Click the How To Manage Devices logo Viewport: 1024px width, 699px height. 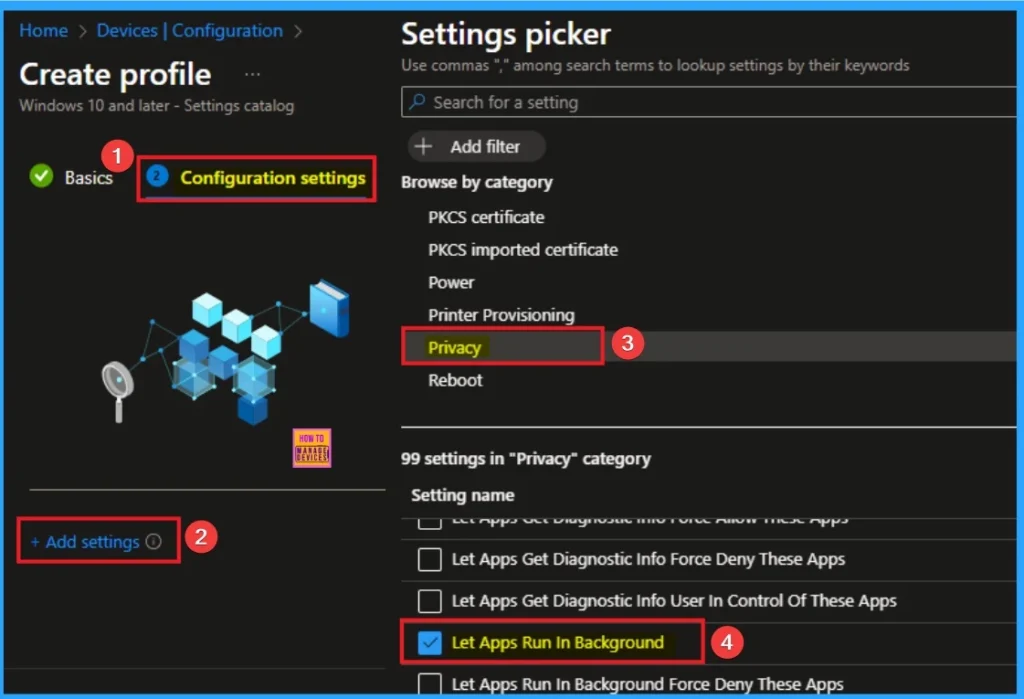coord(312,448)
